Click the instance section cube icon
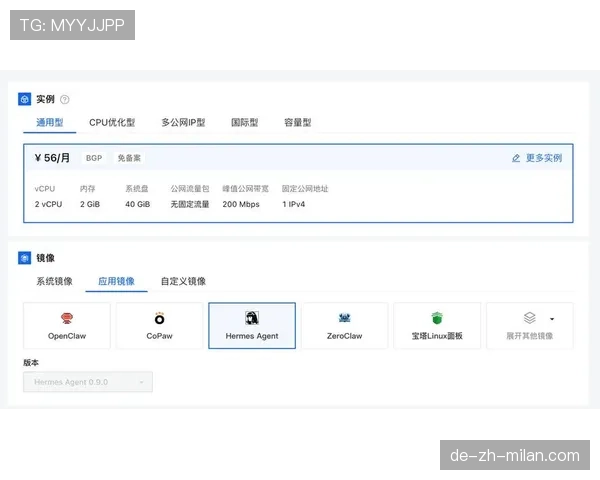The width and height of the screenshot is (600, 480). [24, 99]
